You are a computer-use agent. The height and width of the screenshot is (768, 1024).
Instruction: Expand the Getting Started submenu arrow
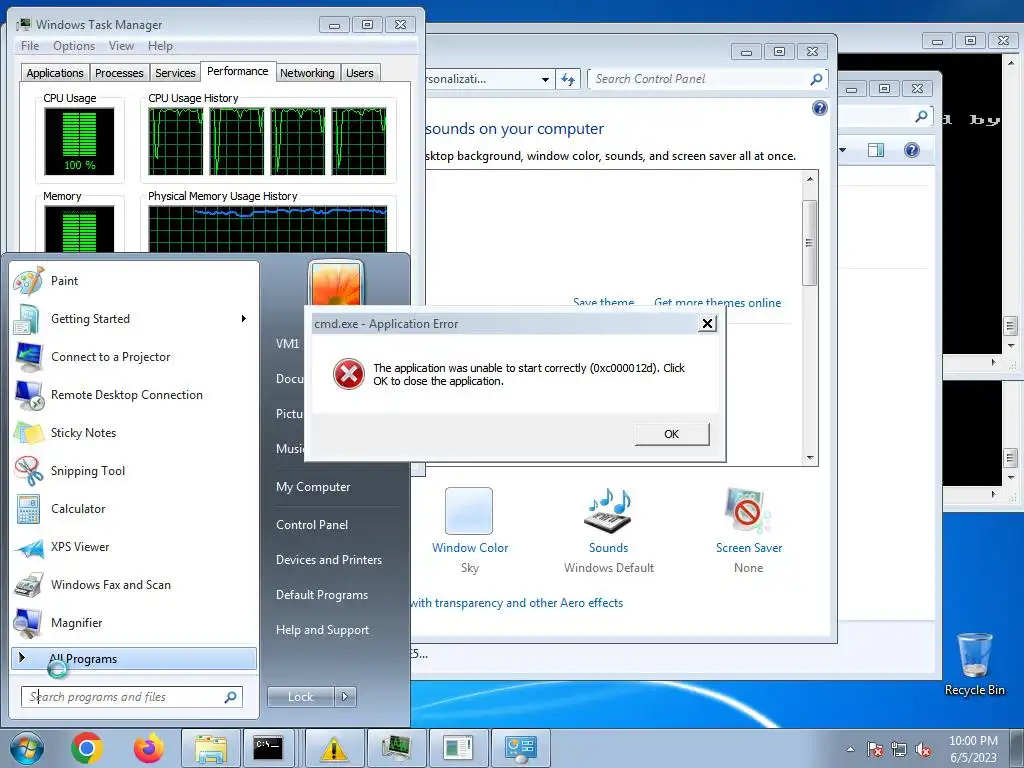244,319
